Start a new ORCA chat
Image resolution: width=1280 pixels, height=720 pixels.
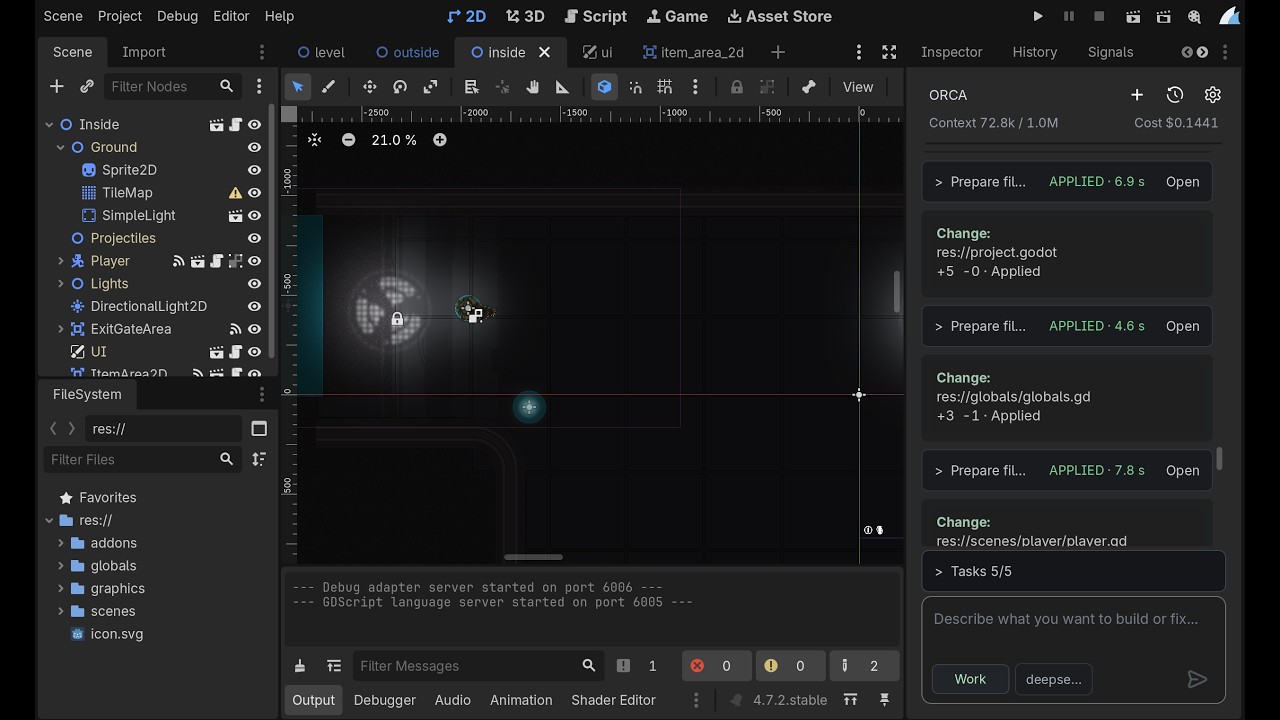point(1137,95)
